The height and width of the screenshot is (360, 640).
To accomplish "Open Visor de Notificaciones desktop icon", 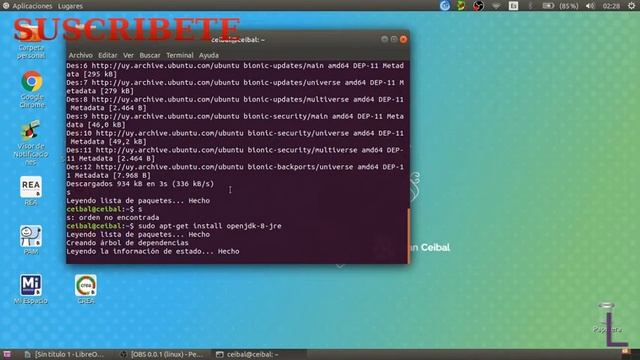I will pyautogui.click(x=31, y=142).
